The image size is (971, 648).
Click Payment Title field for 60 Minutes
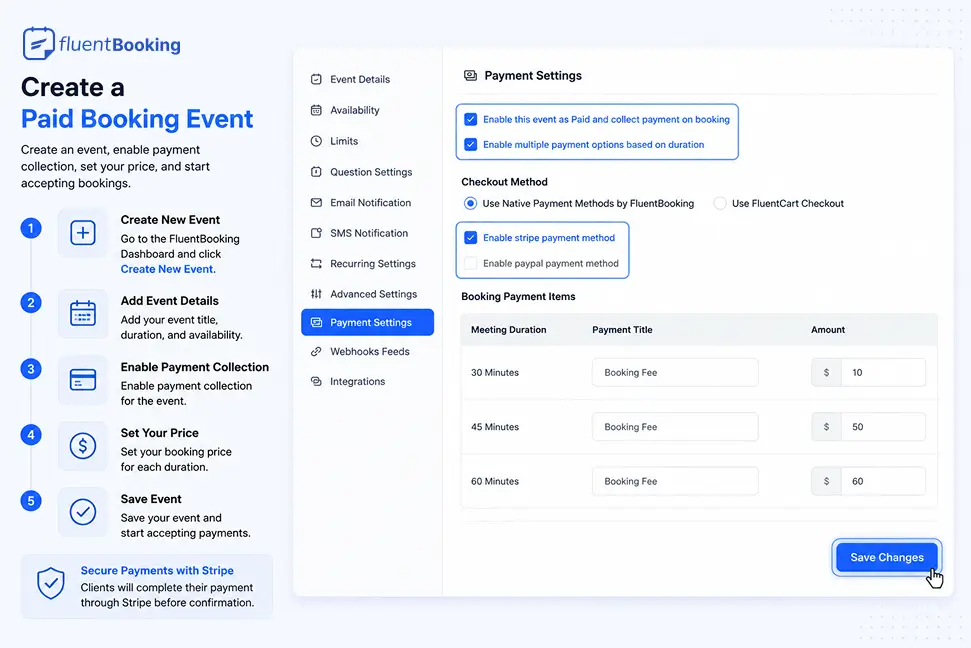(675, 481)
